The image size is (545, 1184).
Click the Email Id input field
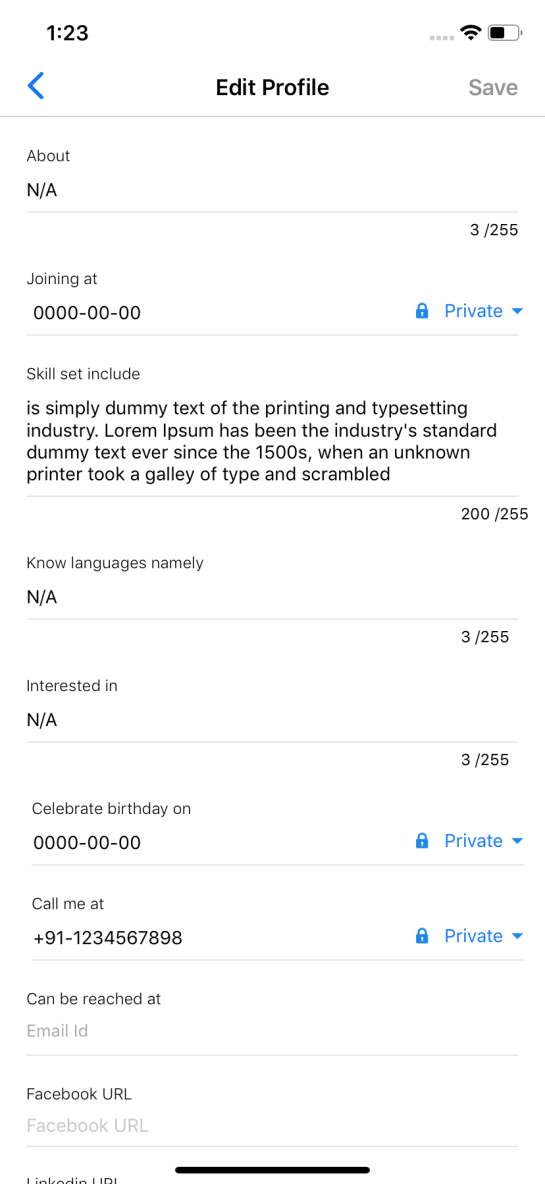point(272,1031)
